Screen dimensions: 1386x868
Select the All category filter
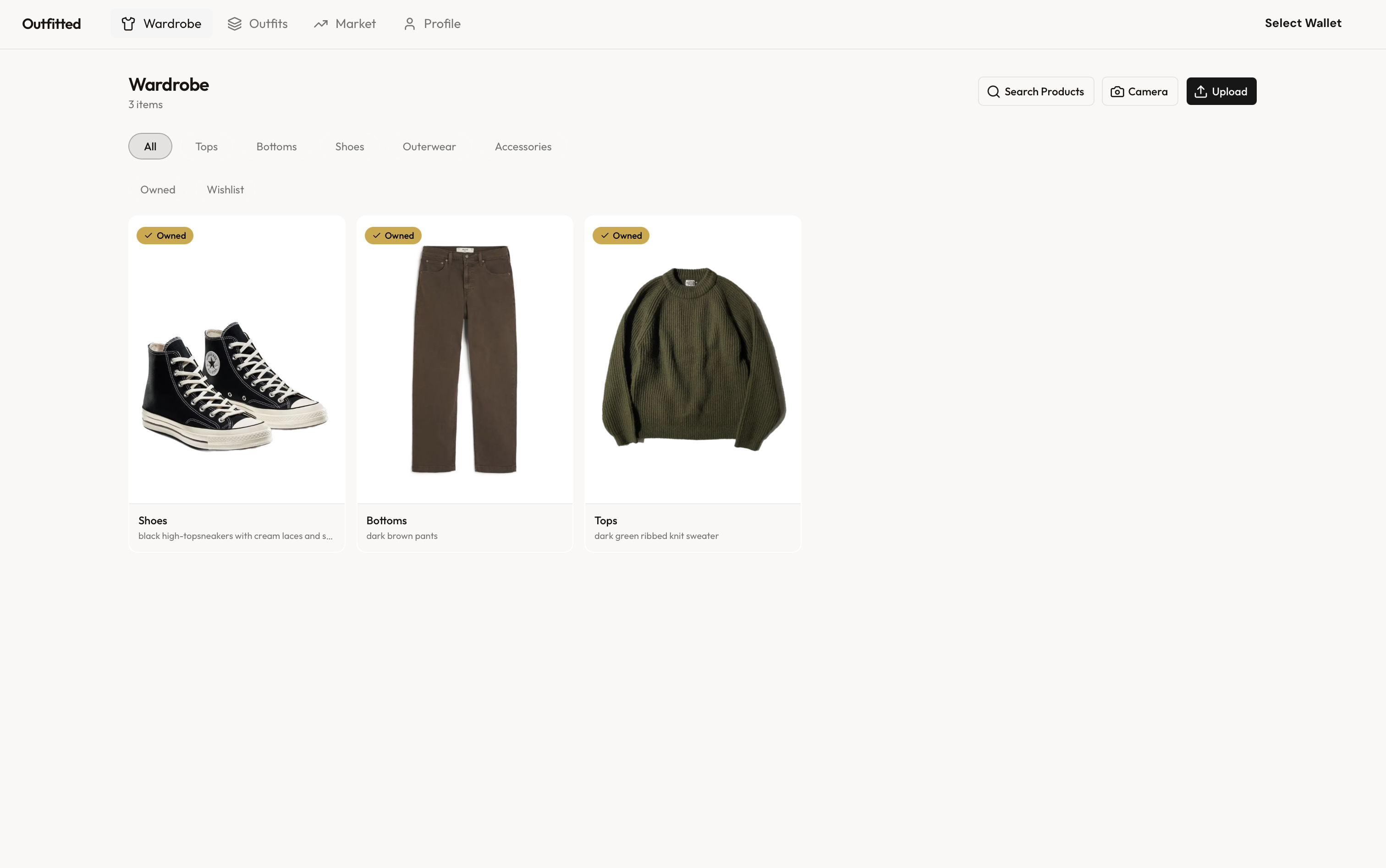pos(150,146)
